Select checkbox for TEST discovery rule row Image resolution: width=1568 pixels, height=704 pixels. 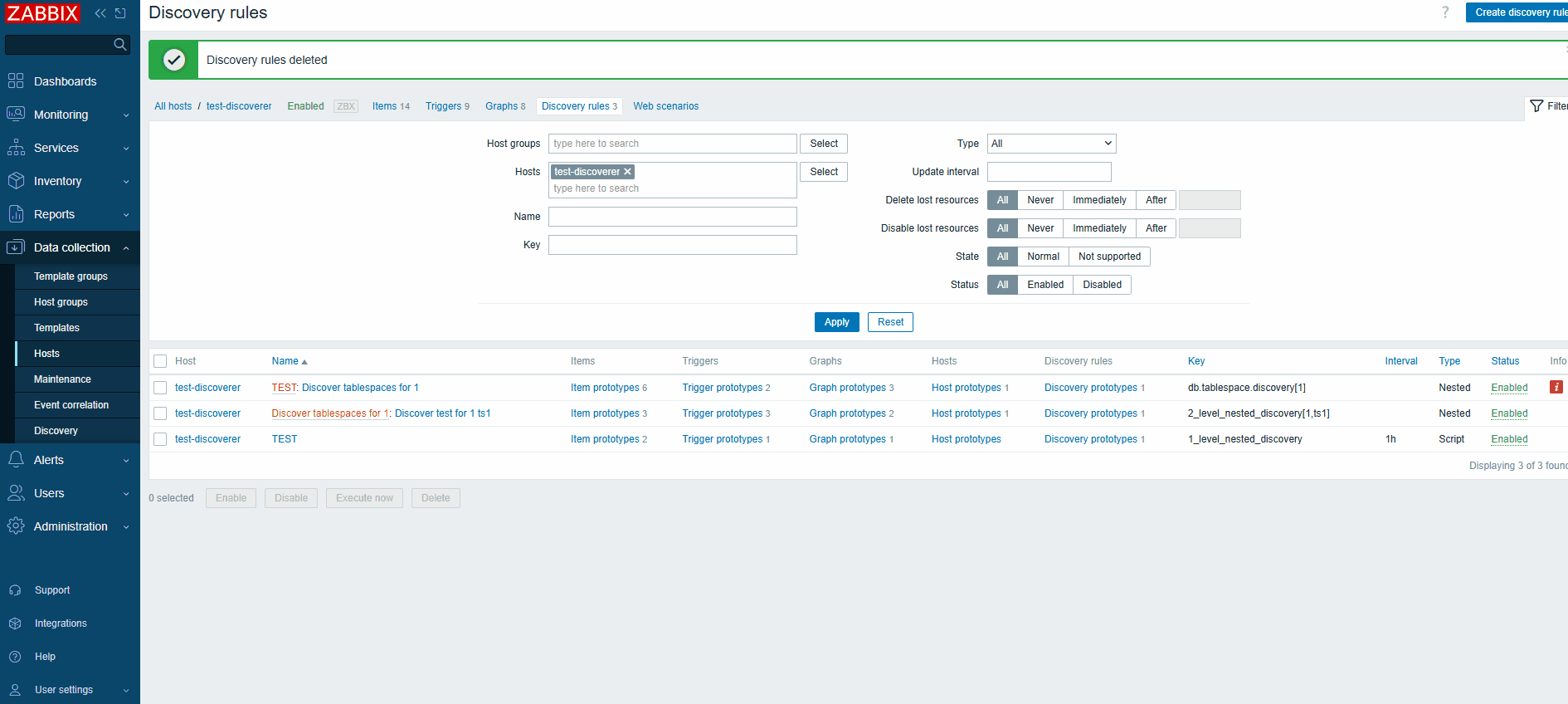pyautogui.click(x=160, y=439)
